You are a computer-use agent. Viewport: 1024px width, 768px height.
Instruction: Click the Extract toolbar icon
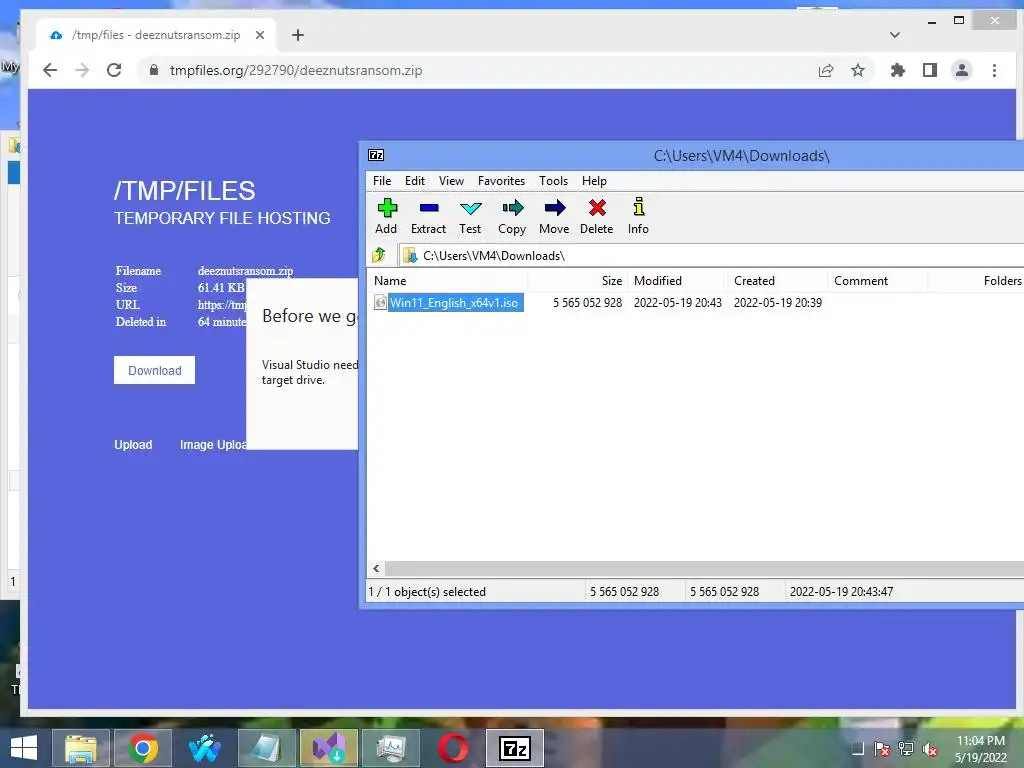pos(428,216)
